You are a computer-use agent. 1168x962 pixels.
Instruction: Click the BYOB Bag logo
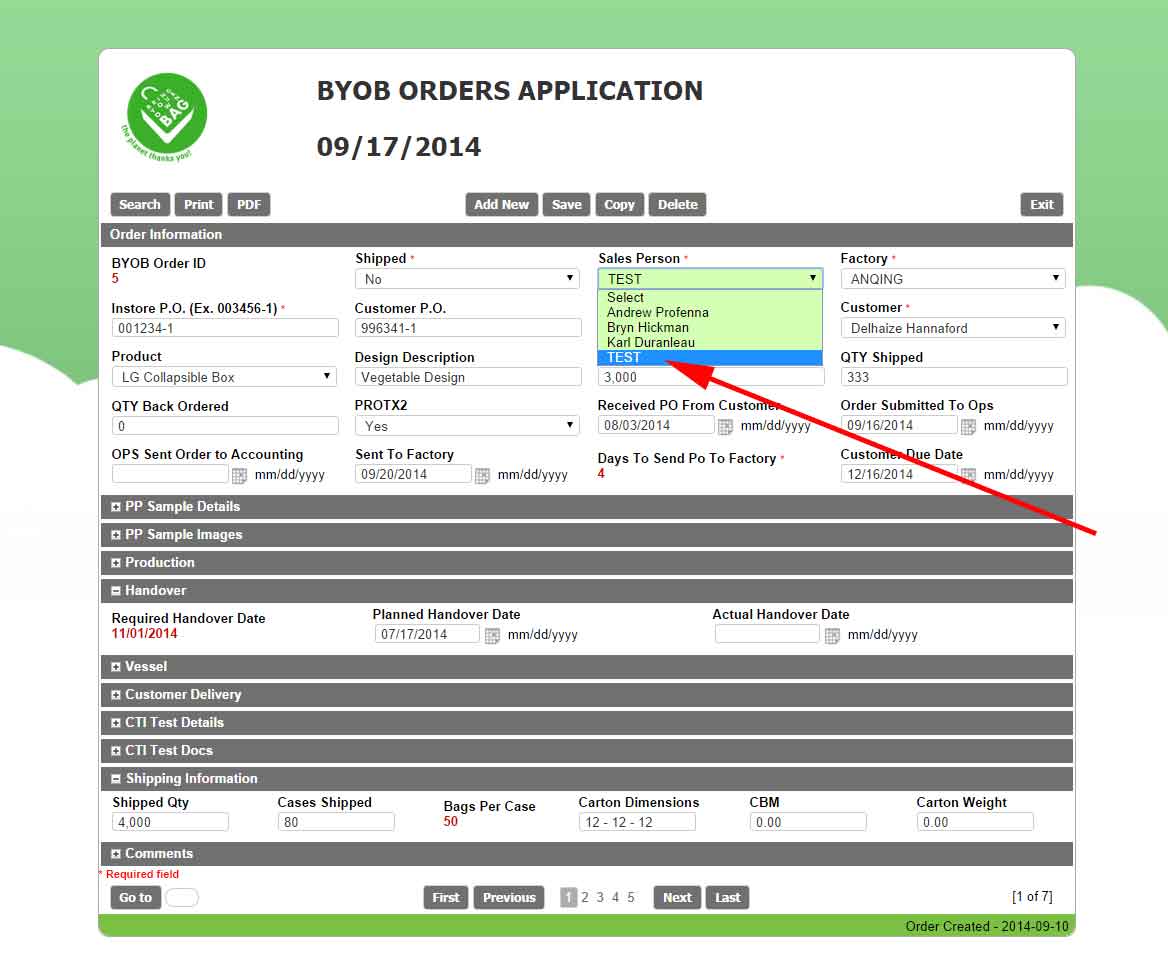[165, 117]
